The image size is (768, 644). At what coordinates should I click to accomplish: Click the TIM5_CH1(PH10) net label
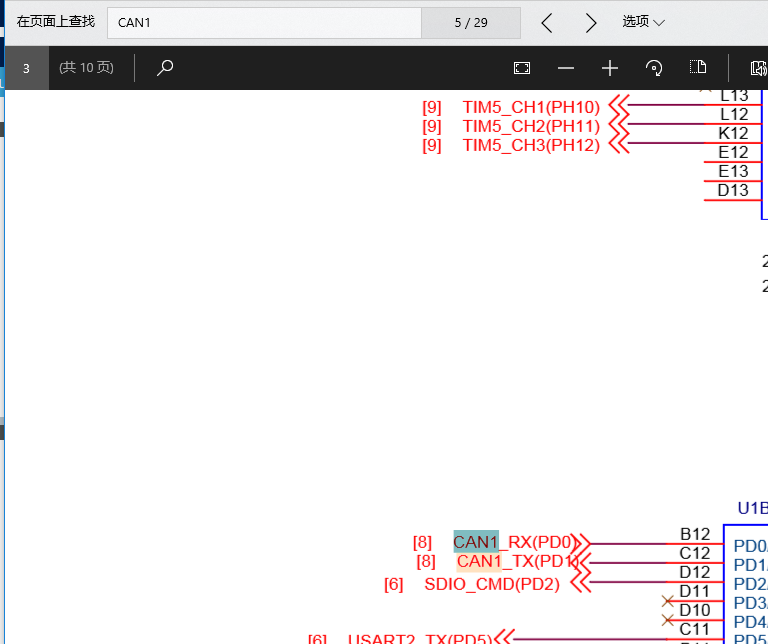(x=531, y=107)
